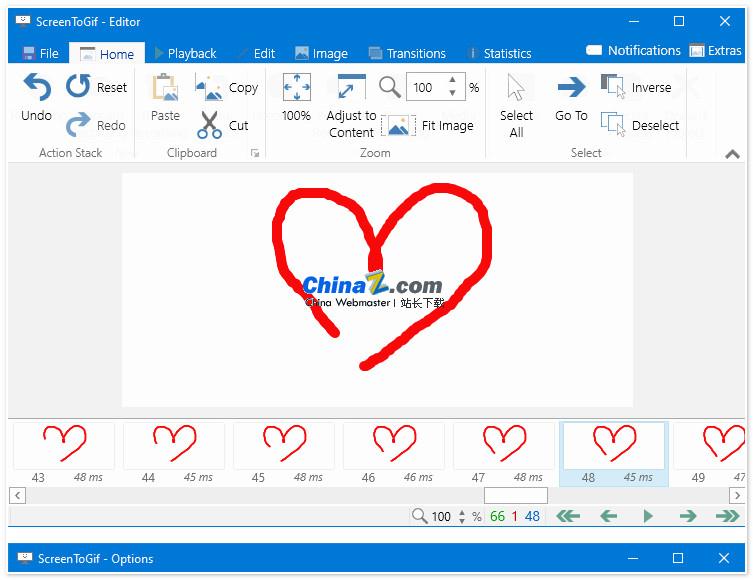Viewport: 753px width, 580px height.
Task: Click the ribbon zoom percentage input field
Action: pyautogui.click(x=427, y=87)
